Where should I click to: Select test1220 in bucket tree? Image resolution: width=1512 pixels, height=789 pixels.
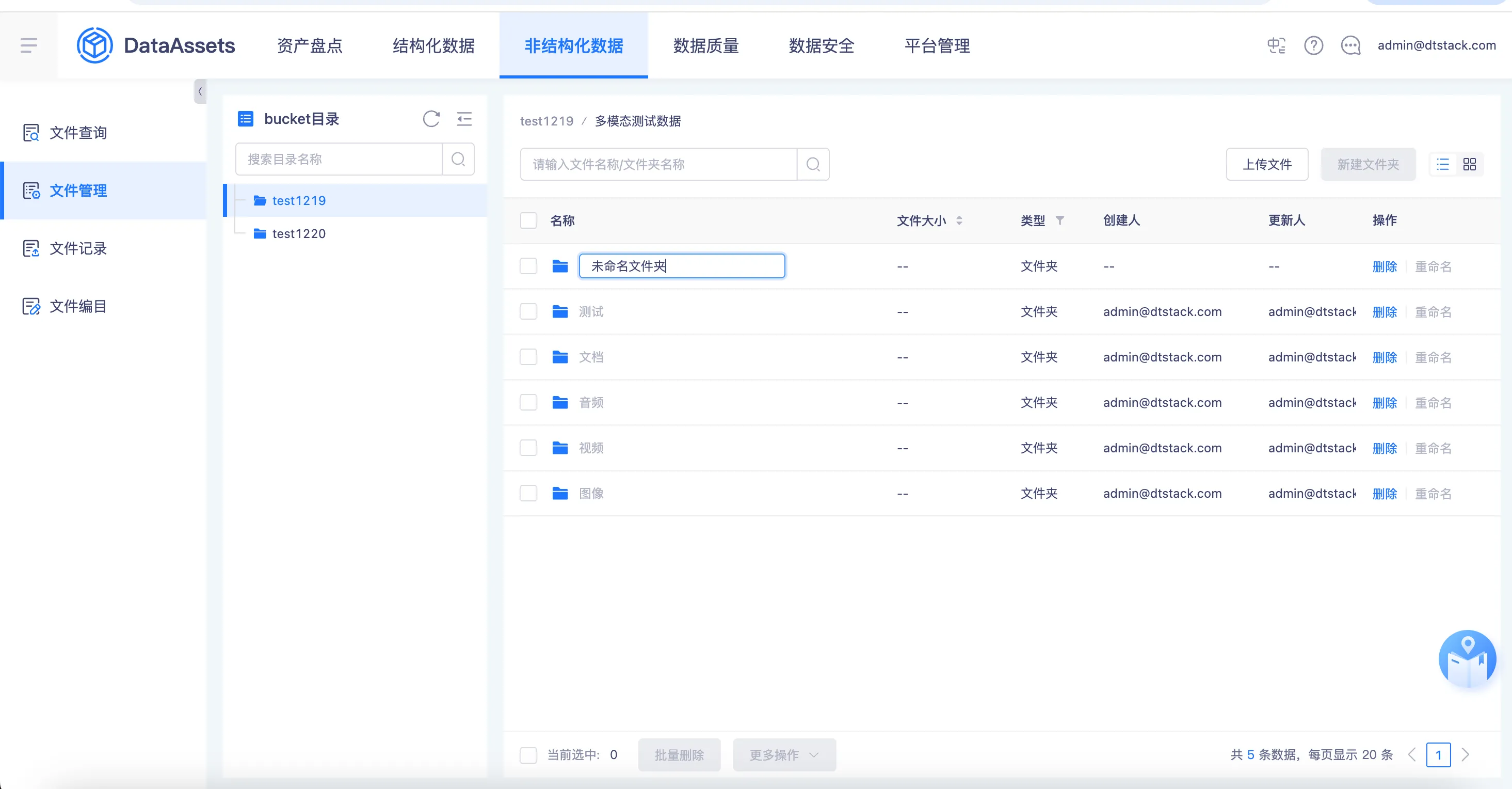click(298, 233)
